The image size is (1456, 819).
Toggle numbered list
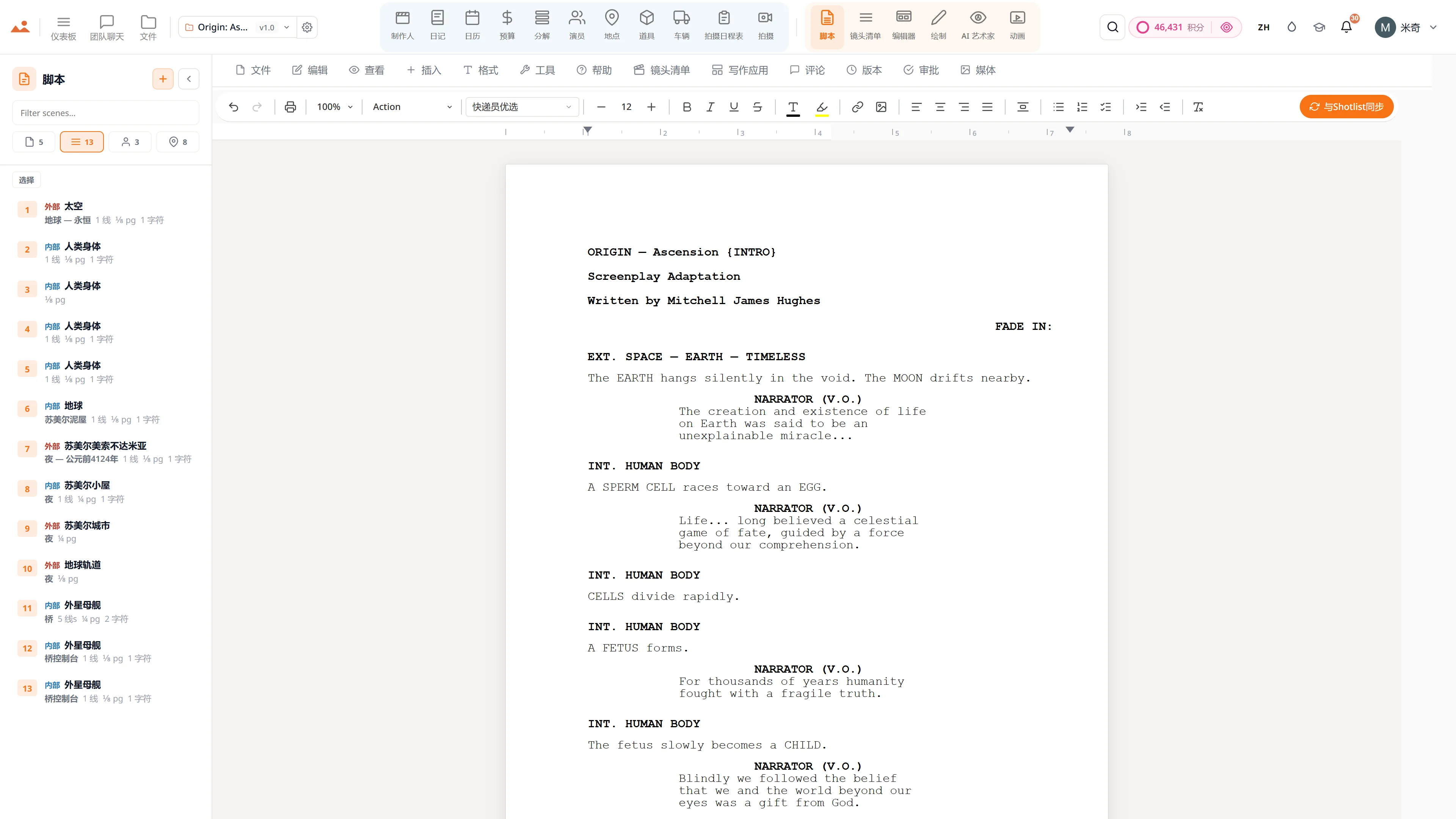(x=1083, y=107)
